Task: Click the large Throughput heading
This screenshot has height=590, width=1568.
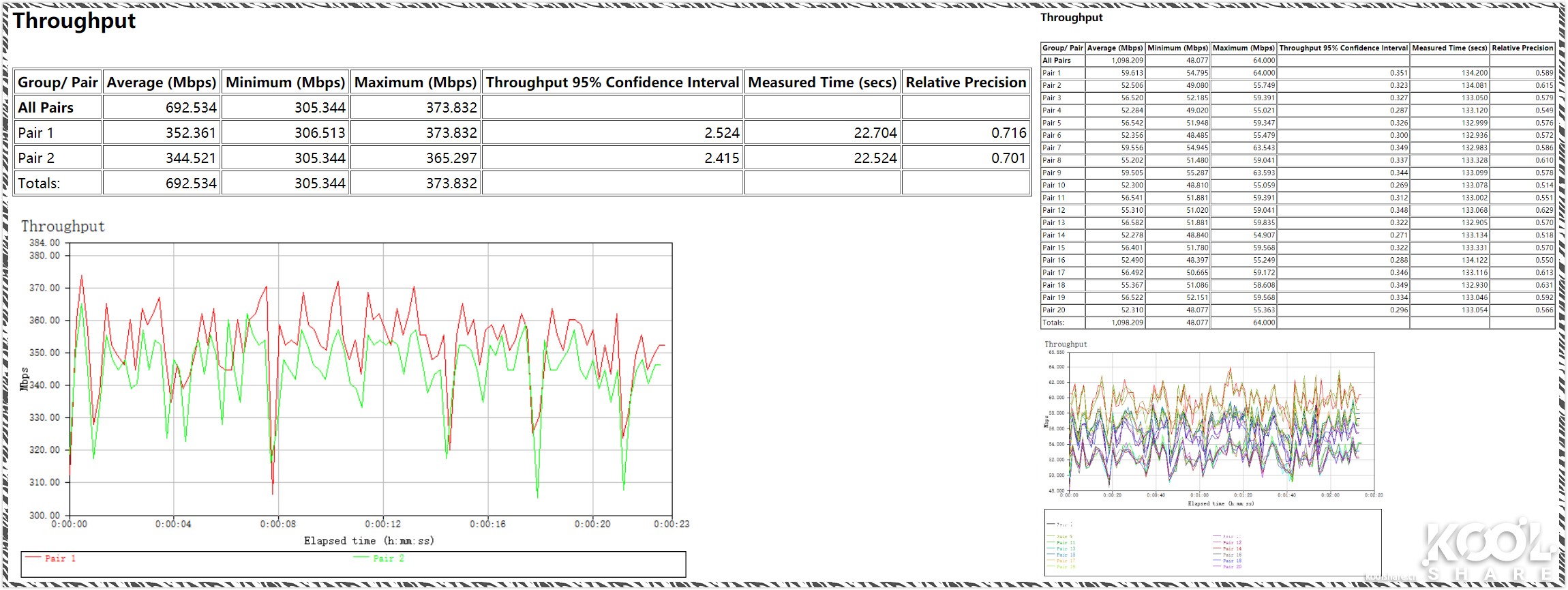Action: click(x=74, y=20)
